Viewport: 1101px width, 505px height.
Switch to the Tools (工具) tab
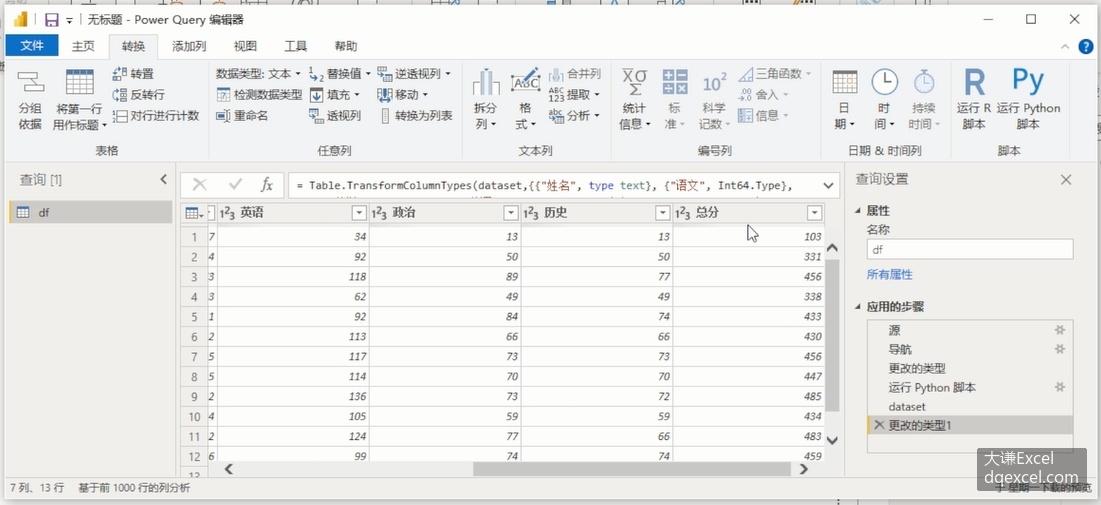click(296, 46)
